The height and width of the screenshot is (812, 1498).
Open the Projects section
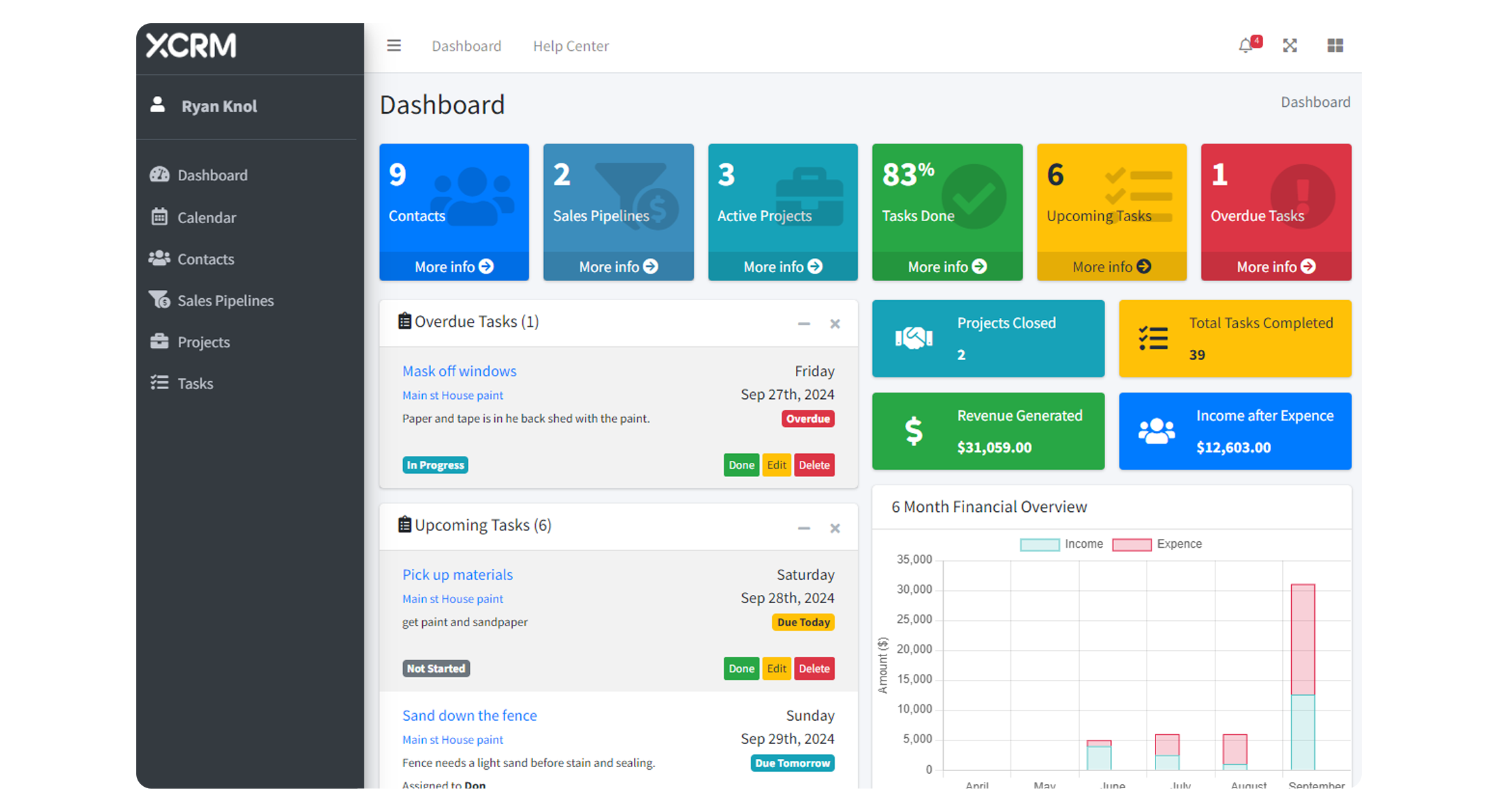click(204, 342)
